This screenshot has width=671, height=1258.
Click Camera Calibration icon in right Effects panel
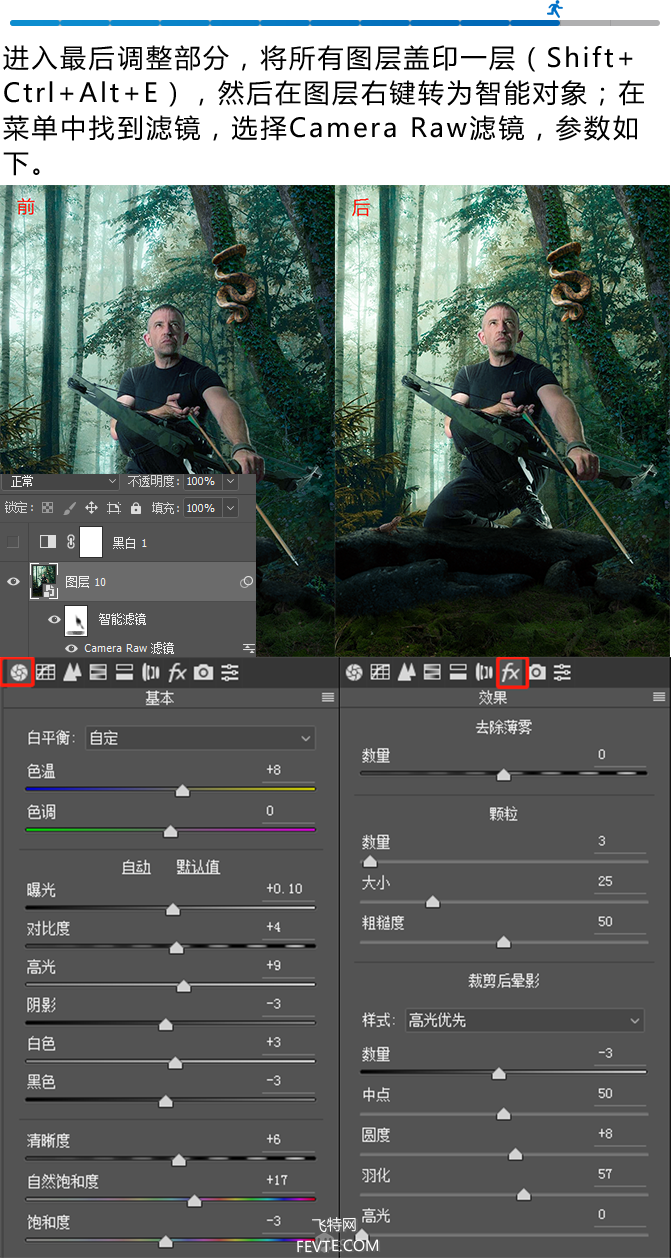[x=537, y=672]
